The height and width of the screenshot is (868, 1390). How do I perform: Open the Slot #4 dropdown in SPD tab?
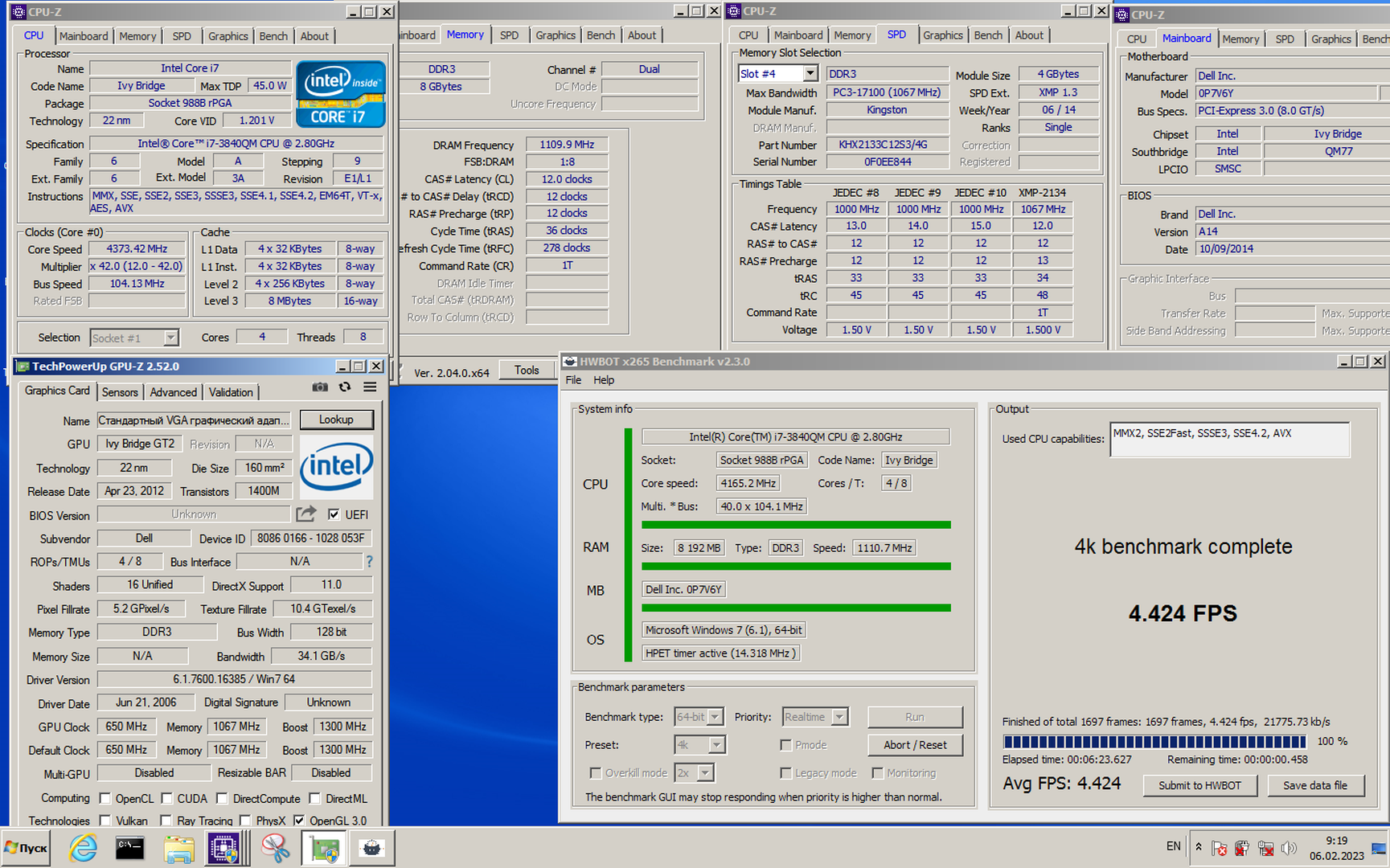coord(810,73)
